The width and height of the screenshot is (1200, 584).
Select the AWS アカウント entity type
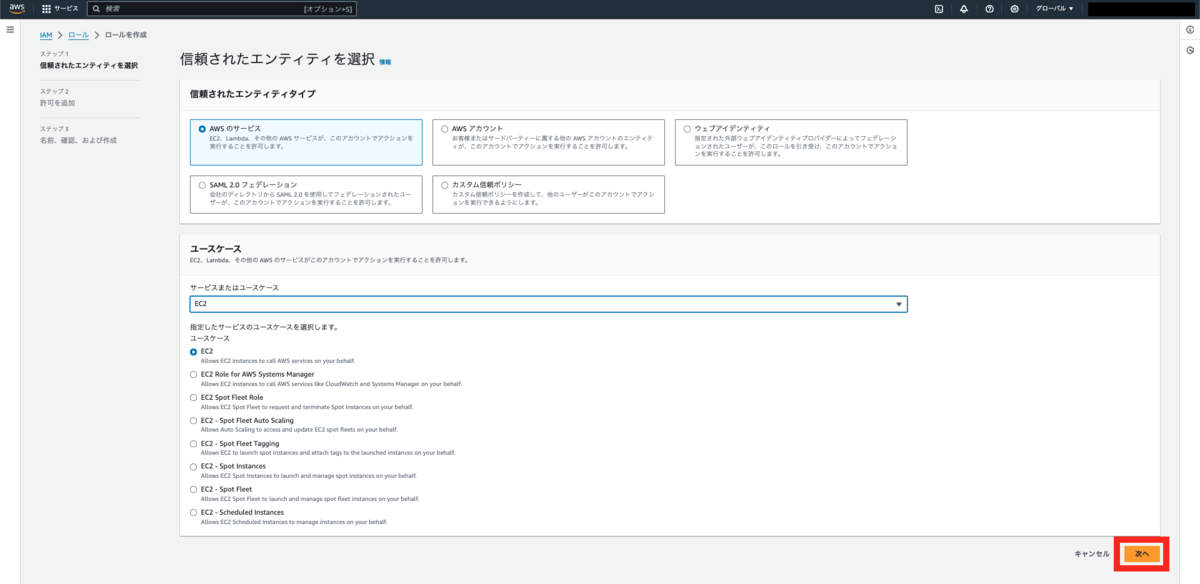point(549,142)
